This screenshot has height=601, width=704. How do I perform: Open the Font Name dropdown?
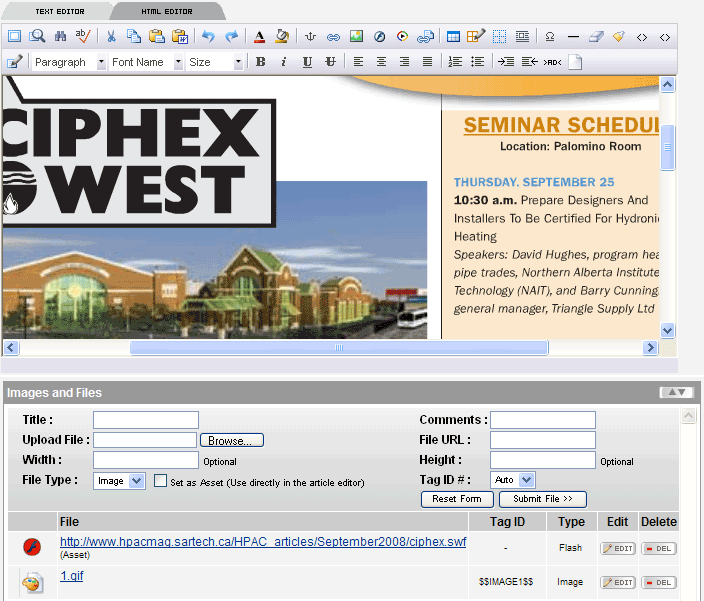coord(146,62)
